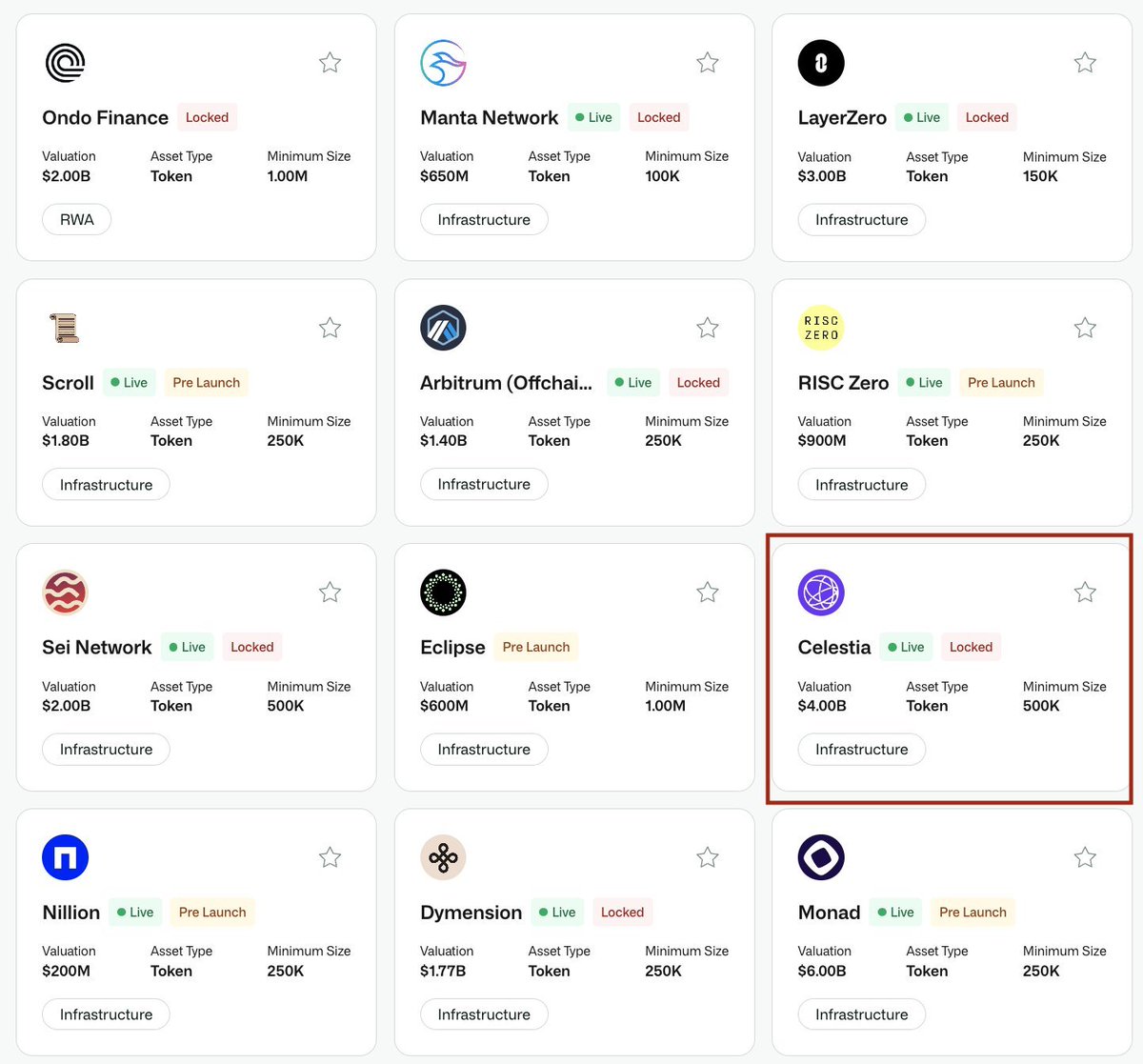The height and width of the screenshot is (1064, 1143).
Task: Click the $6.00B valuation on Monad
Action: pyautogui.click(x=822, y=971)
